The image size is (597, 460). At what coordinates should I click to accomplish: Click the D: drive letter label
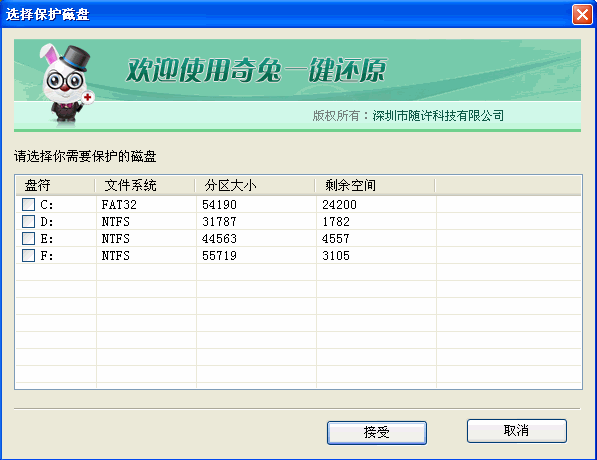tap(46, 222)
